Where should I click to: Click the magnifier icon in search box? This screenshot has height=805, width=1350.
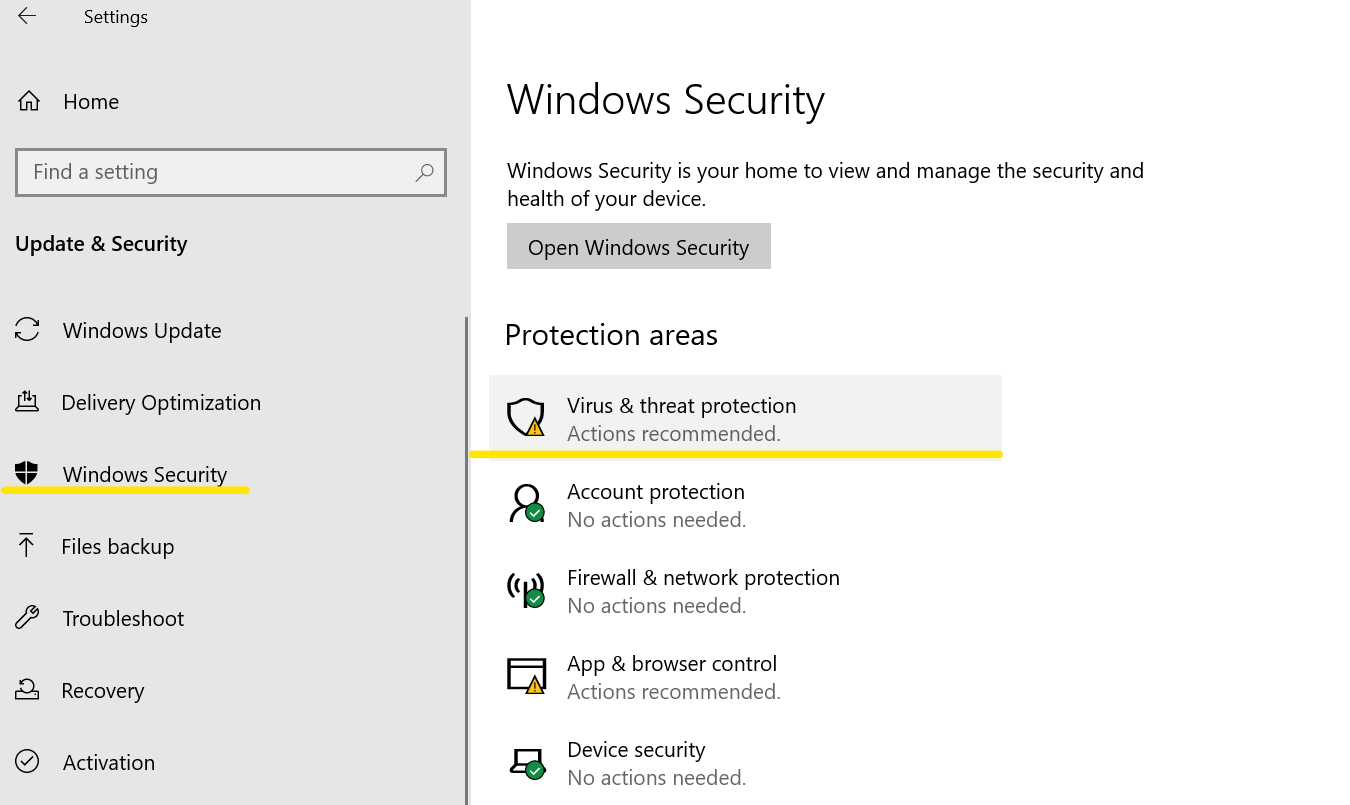pos(424,172)
